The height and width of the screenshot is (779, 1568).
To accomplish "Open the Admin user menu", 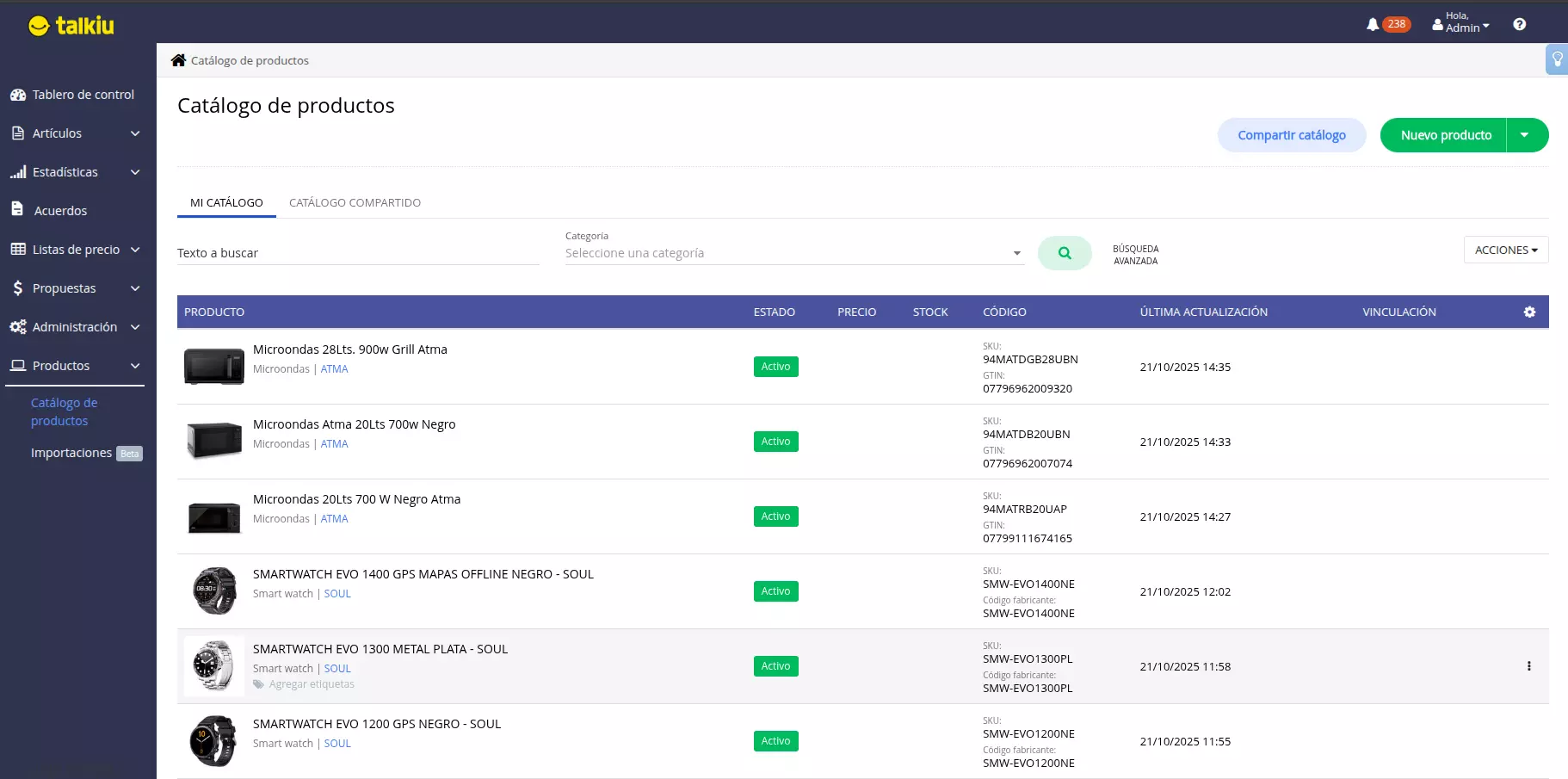I will tap(1460, 23).
